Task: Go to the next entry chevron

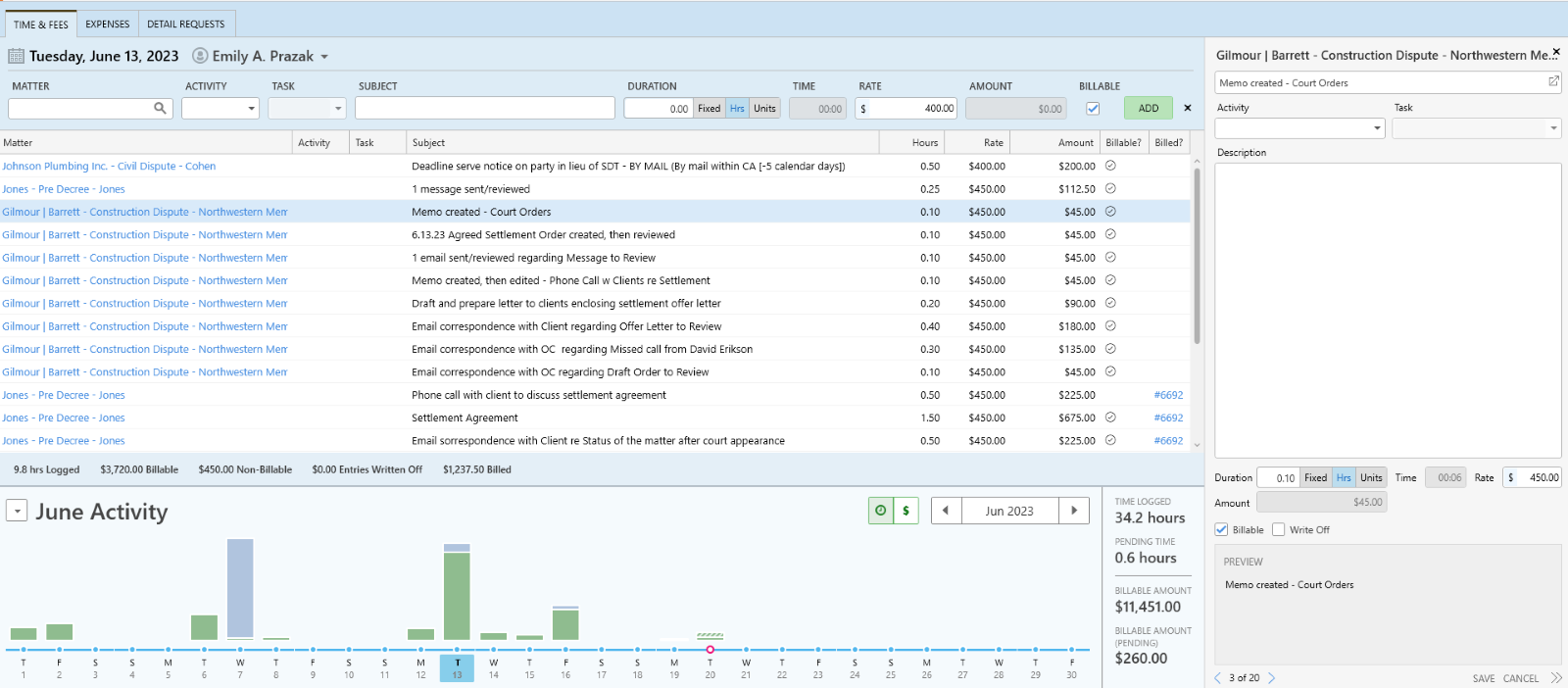Action: (x=1271, y=678)
